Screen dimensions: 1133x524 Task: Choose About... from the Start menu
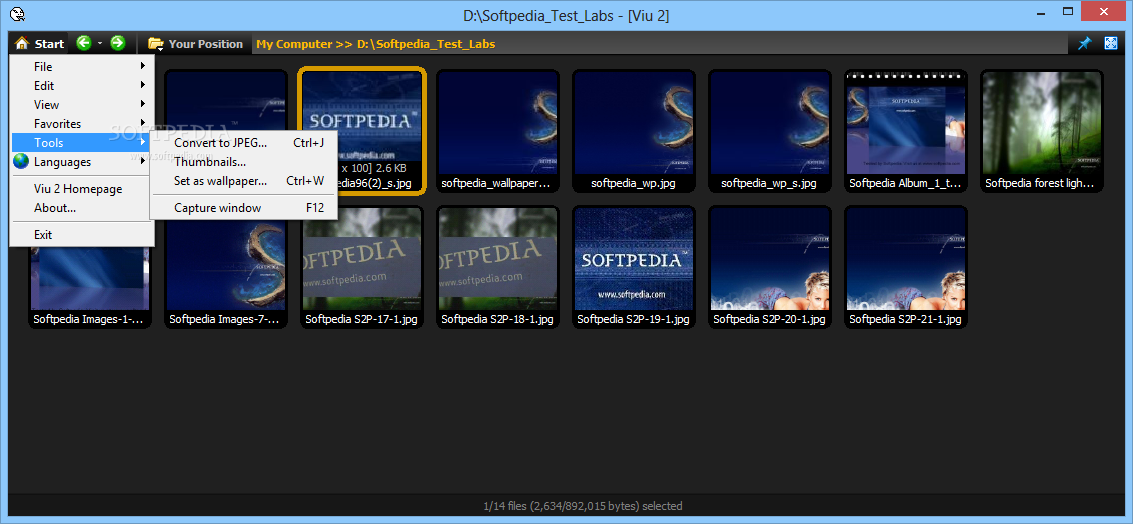pyautogui.click(x=79, y=207)
